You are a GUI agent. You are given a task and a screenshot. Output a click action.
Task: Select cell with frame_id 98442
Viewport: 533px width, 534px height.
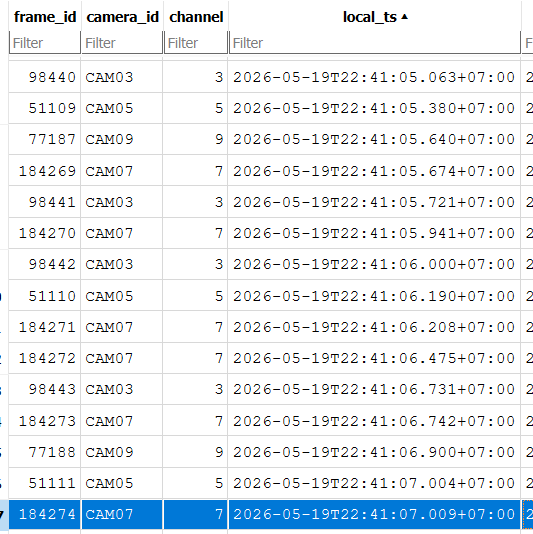pos(45,264)
